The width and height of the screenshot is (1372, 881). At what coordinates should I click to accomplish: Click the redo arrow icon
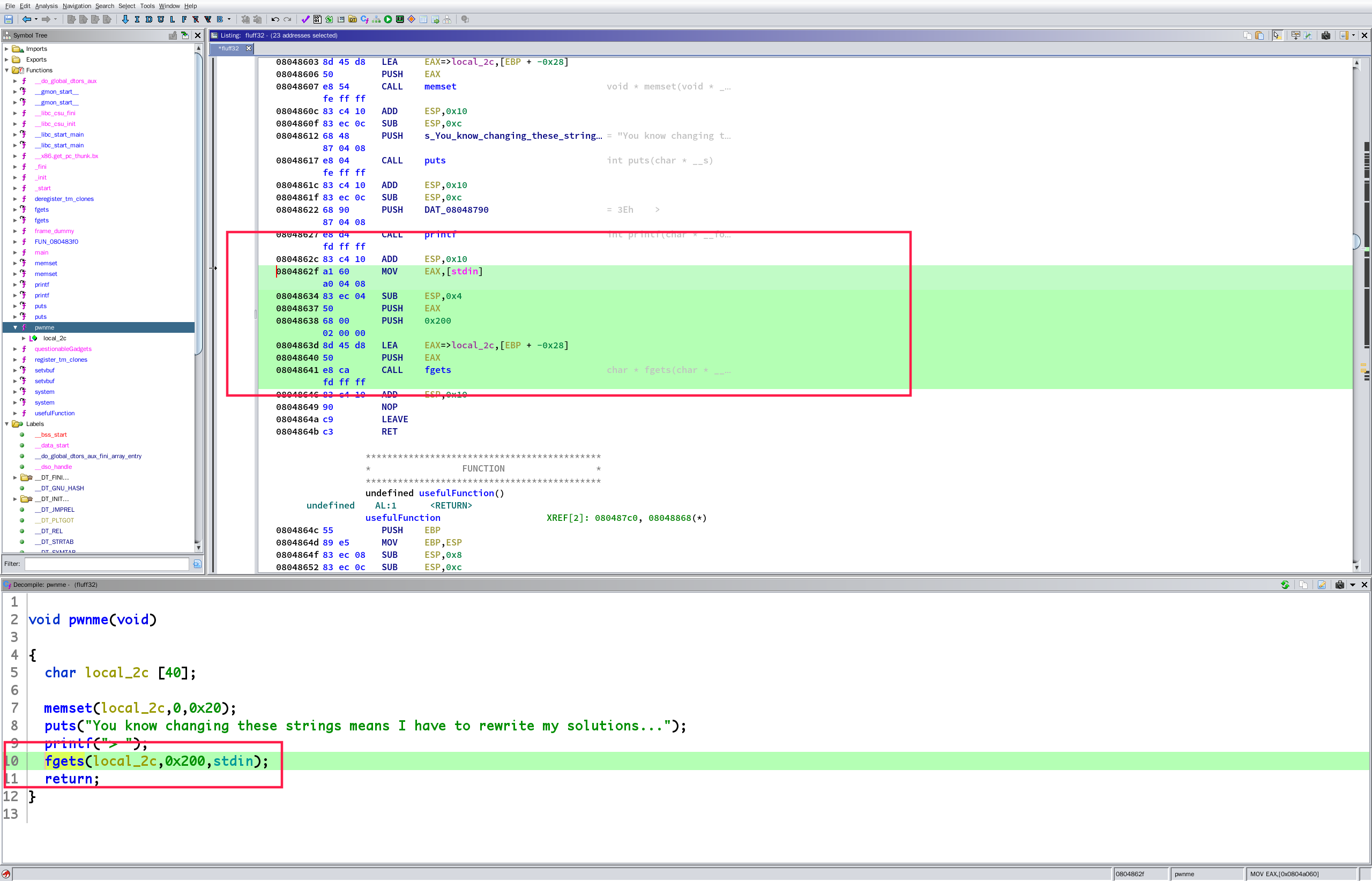(x=287, y=19)
